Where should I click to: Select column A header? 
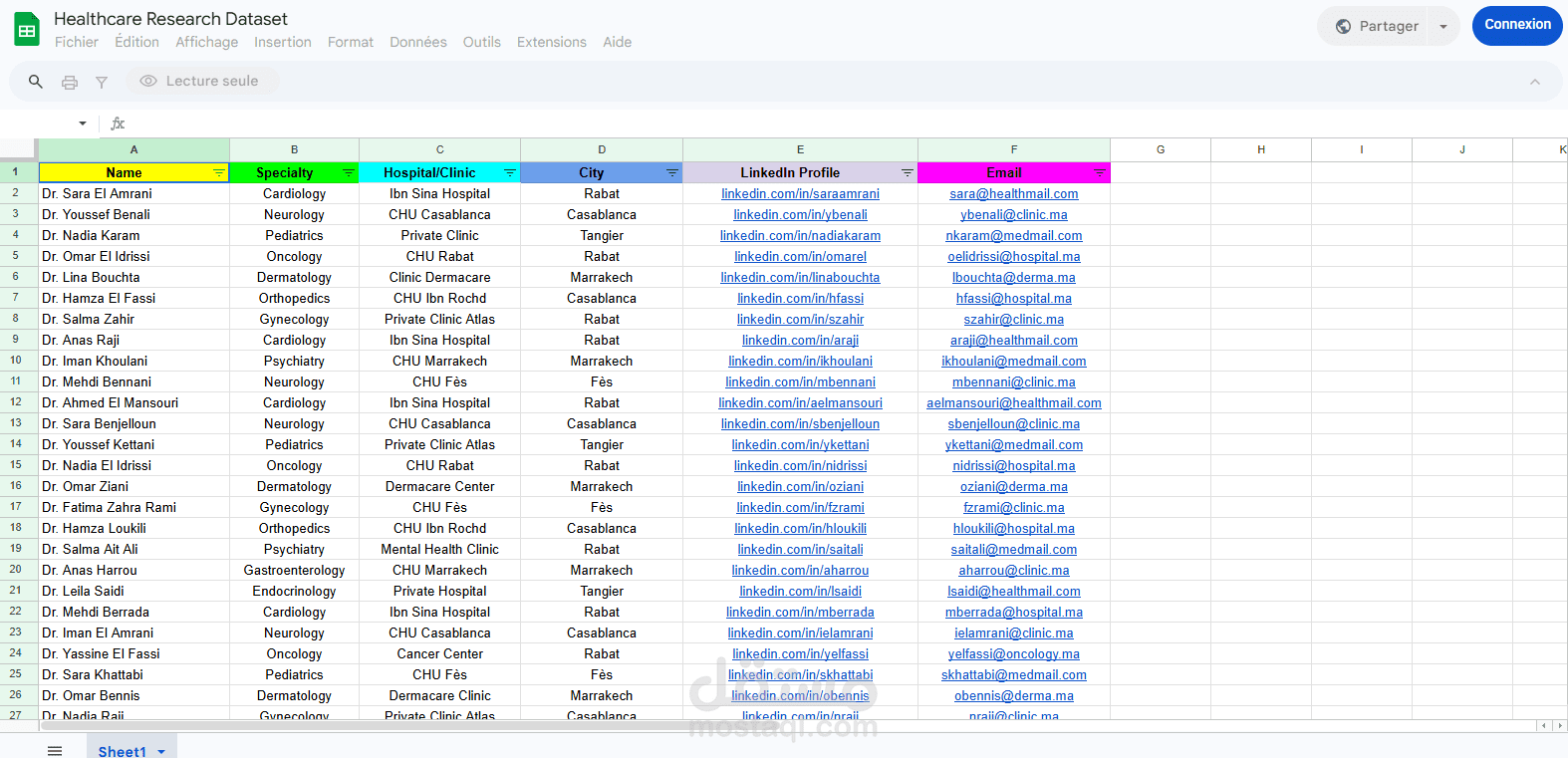point(134,149)
